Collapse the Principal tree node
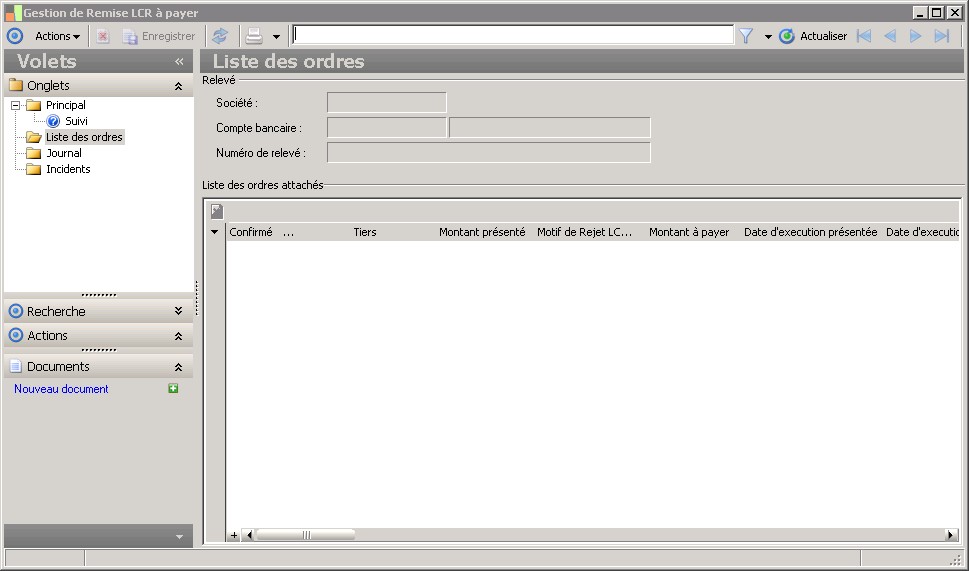Viewport: 969px width, 571px height. [15, 106]
